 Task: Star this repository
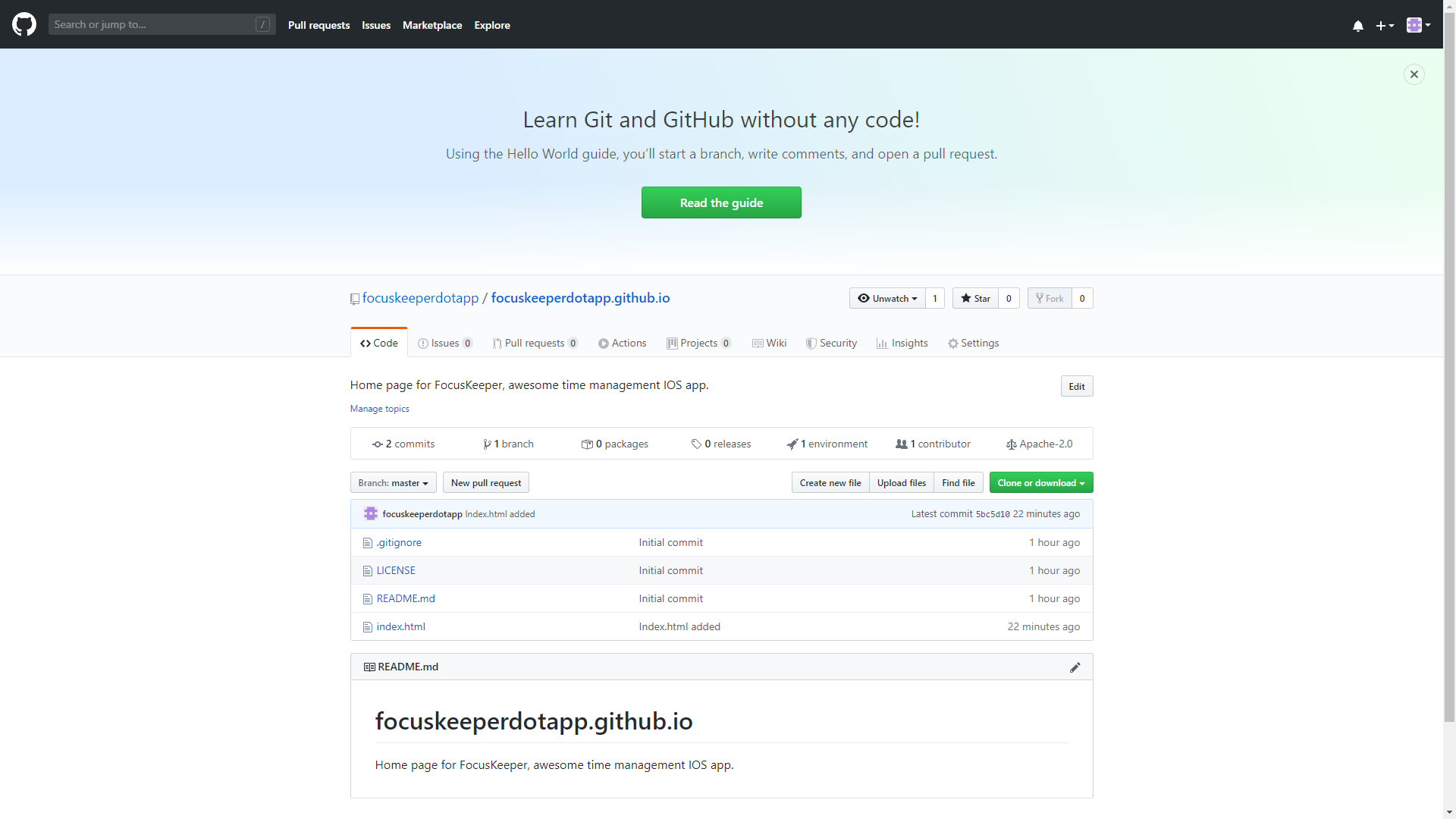(x=975, y=299)
